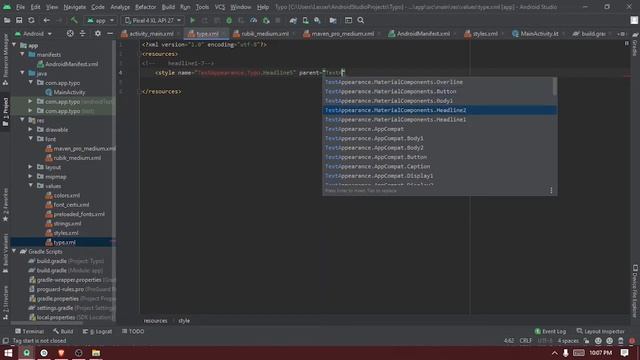
Task: Open File Explorer from the taskbar
Action: pyautogui.click(x=96, y=353)
